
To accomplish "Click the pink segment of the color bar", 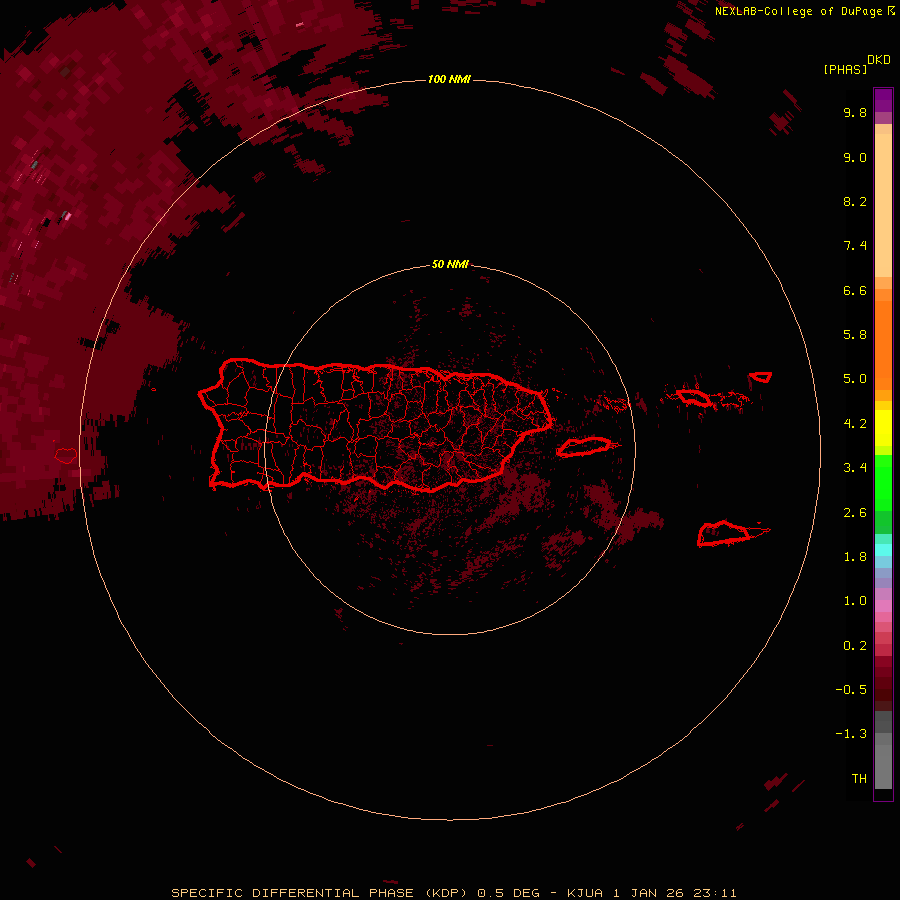I will click(883, 606).
